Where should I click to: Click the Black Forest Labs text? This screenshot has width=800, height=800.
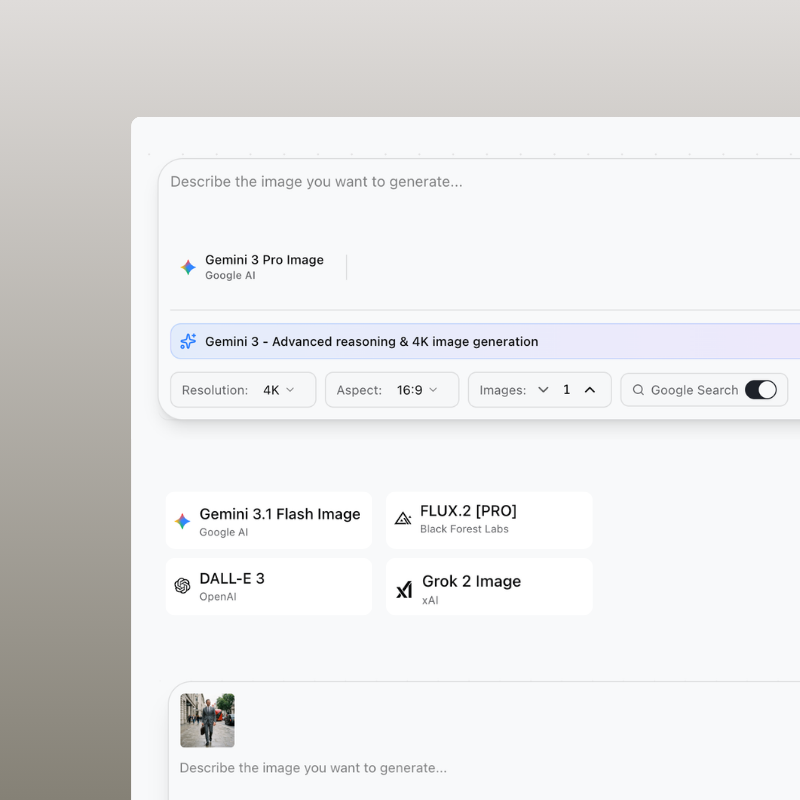click(464, 529)
